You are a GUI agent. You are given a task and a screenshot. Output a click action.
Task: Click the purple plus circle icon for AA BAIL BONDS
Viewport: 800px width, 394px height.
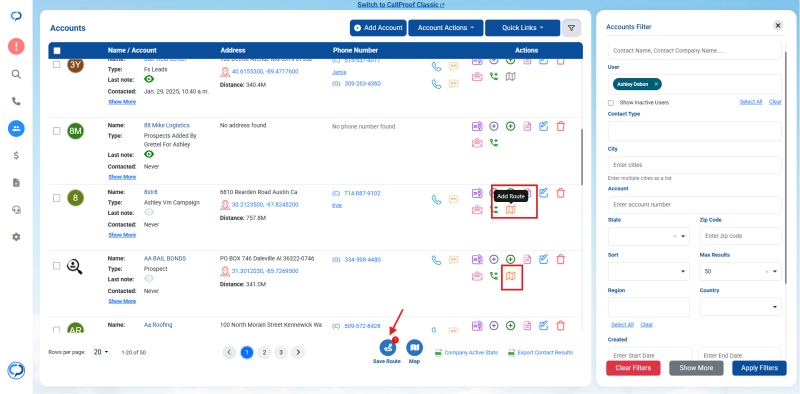pyautogui.click(x=494, y=259)
